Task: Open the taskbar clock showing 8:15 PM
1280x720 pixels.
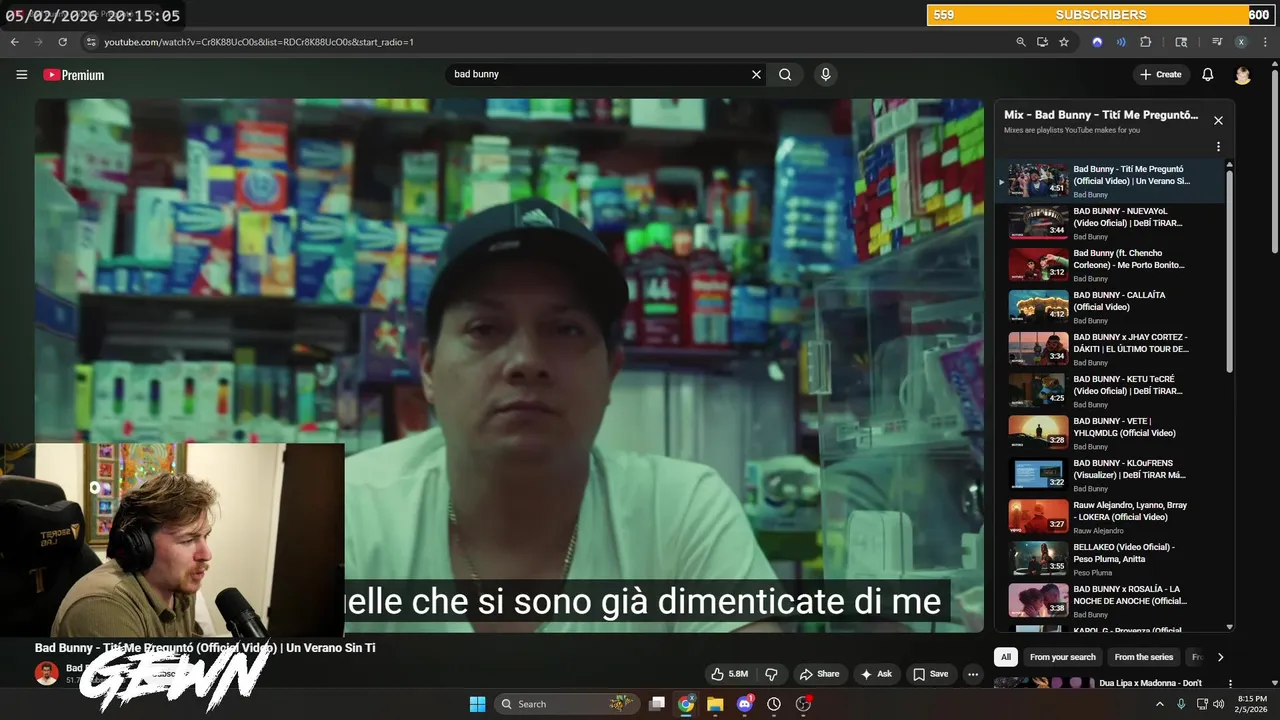Action: (x=1251, y=704)
